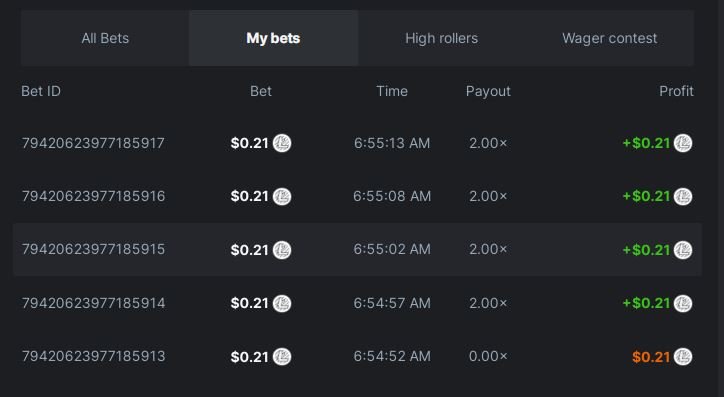Click the Payout column header

488,91
